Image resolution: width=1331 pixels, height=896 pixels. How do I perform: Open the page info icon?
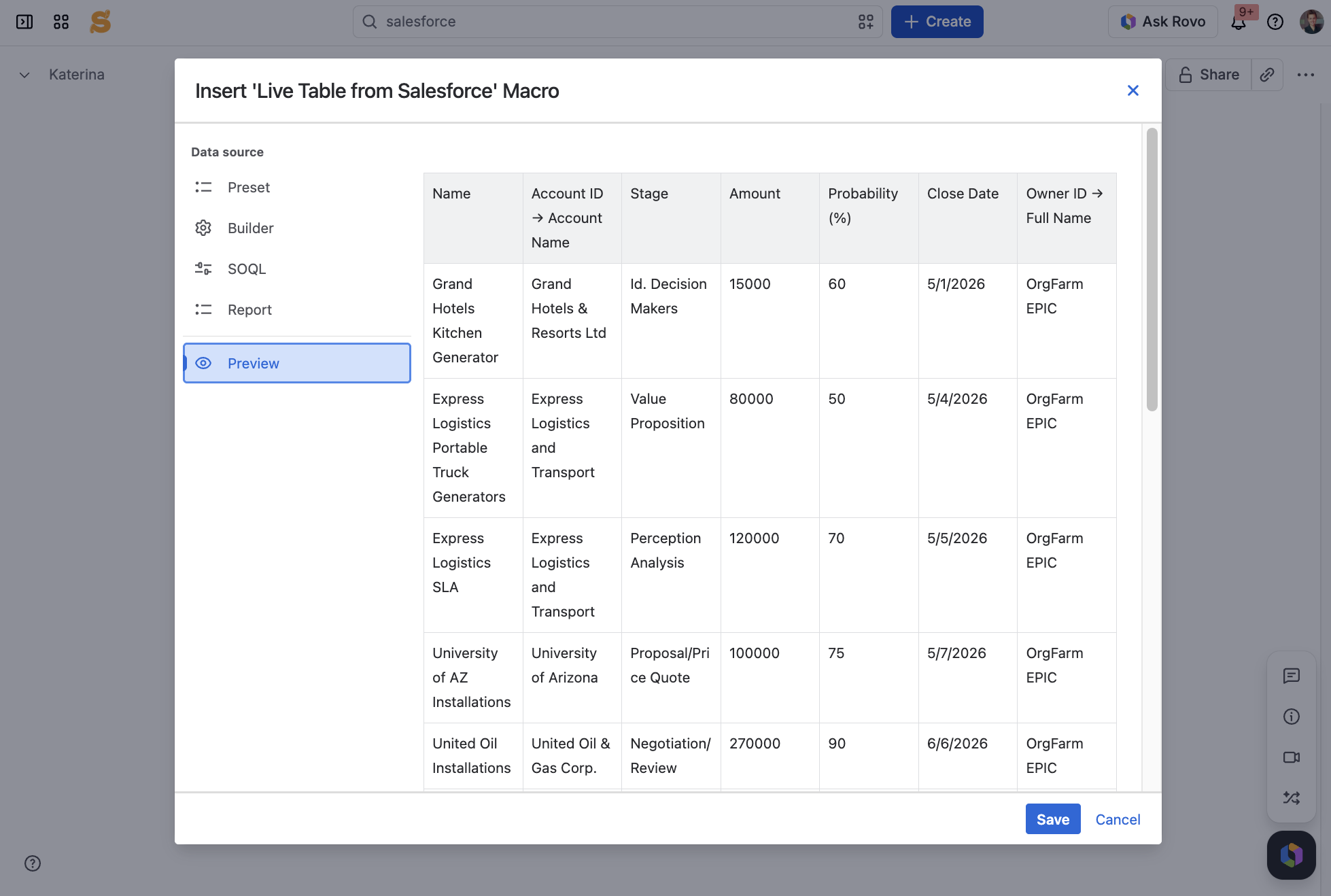[x=1292, y=717]
